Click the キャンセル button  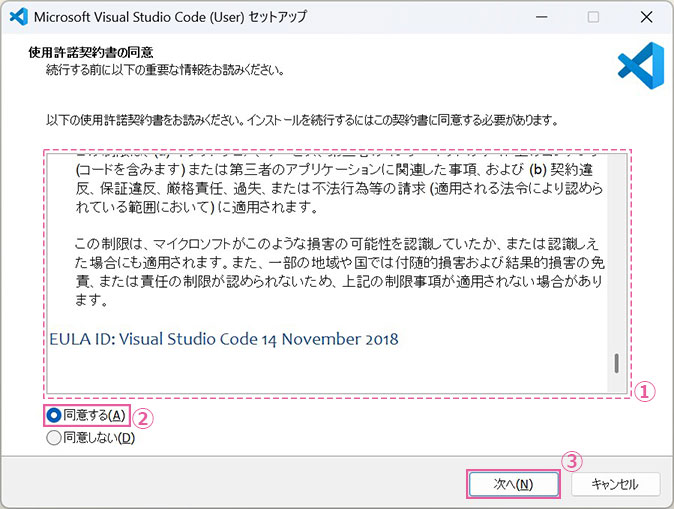coord(615,484)
